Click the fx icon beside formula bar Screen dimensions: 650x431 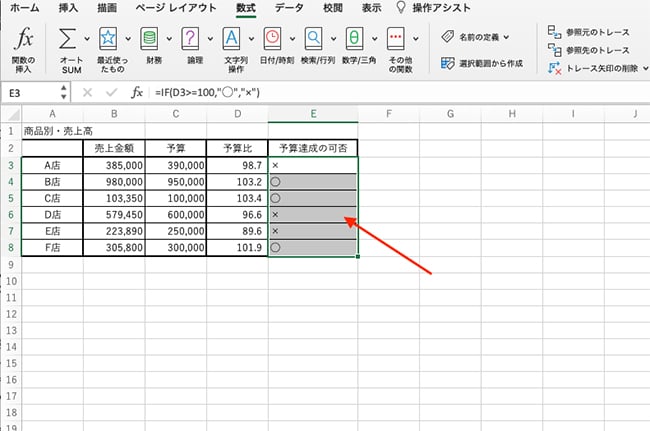pos(137,92)
